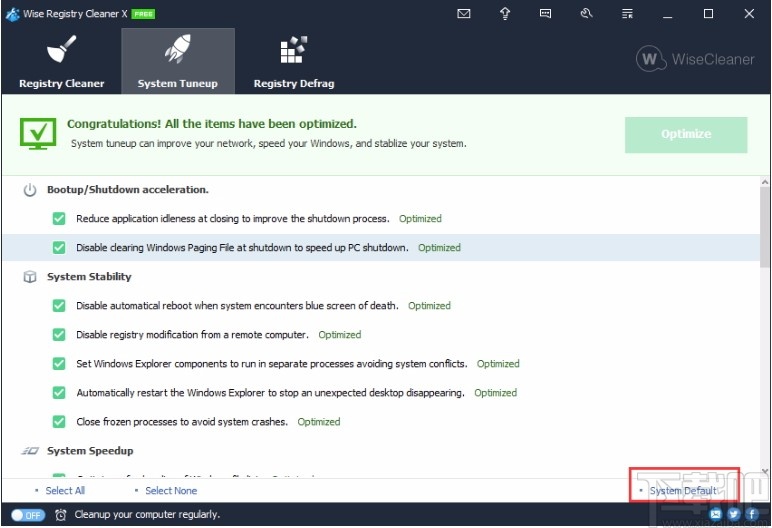Uncheck Disable registry modification from remote computer
The image size is (772, 528).
click(x=59, y=334)
